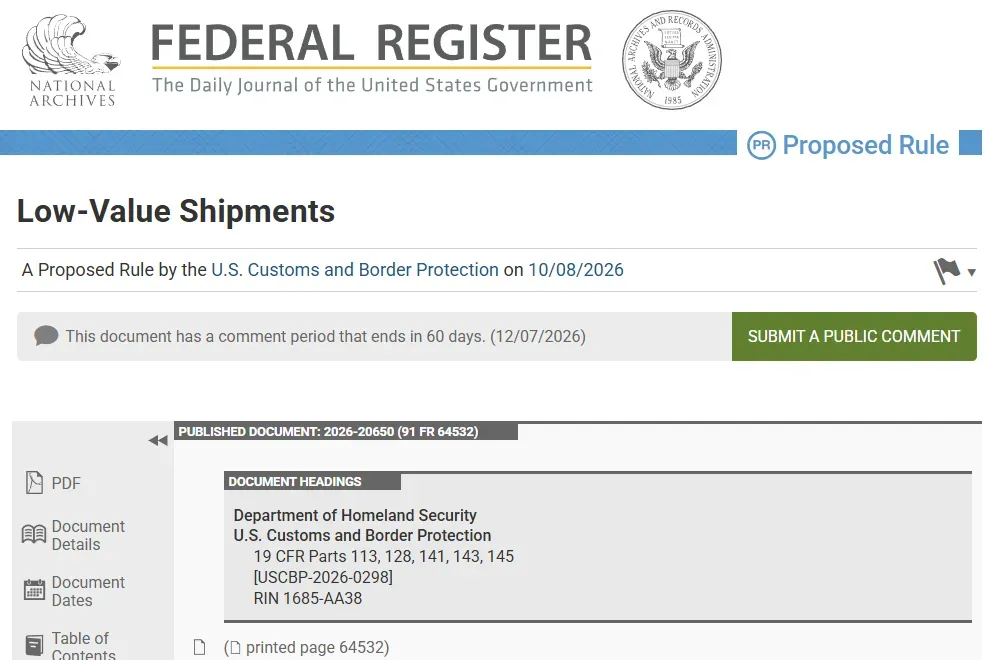Click the Proposed Rule label text
The height and width of the screenshot is (660, 991).
tap(865, 145)
